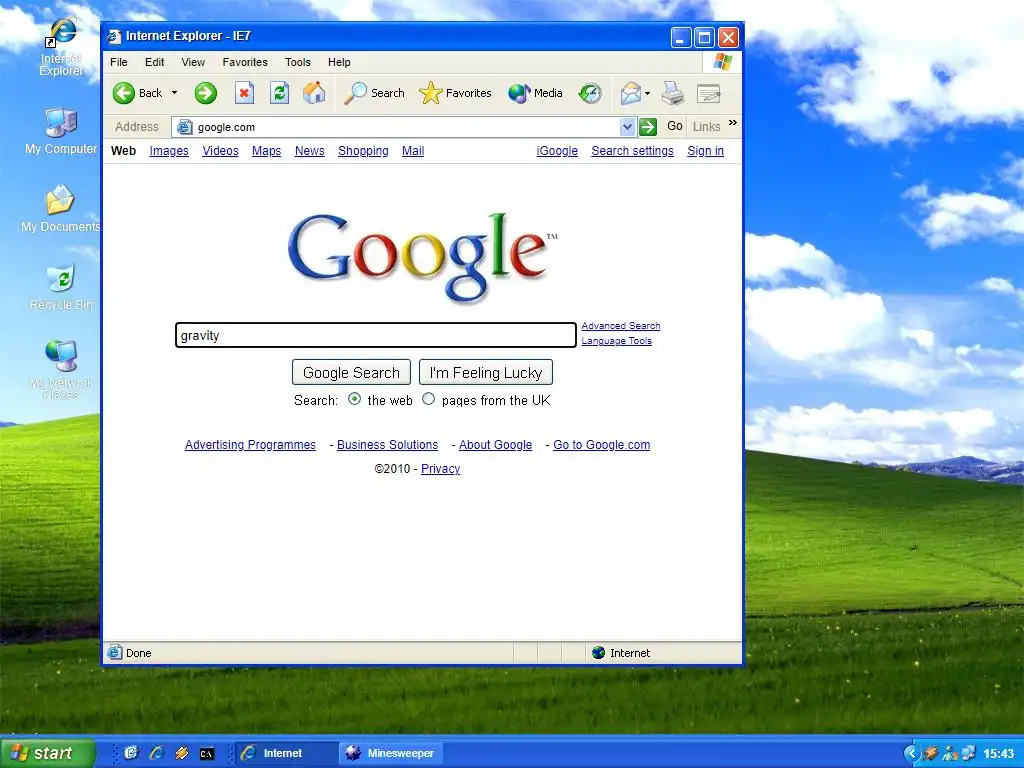The image size is (1024, 768).
Task: Select 'the web' search radio button
Action: [355, 399]
